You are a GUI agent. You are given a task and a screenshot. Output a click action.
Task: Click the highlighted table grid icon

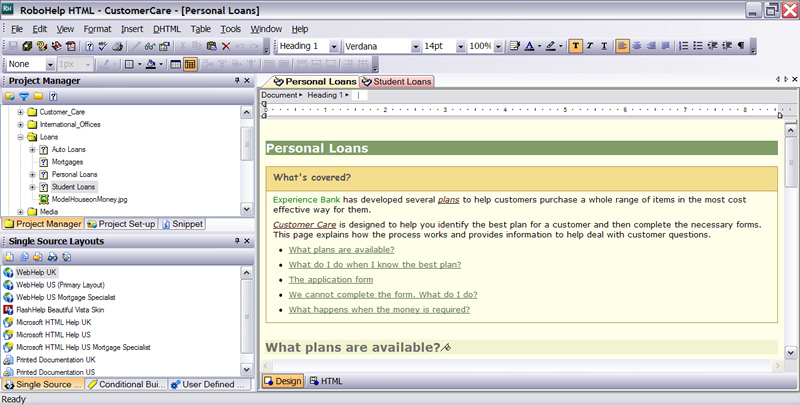point(190,64)
